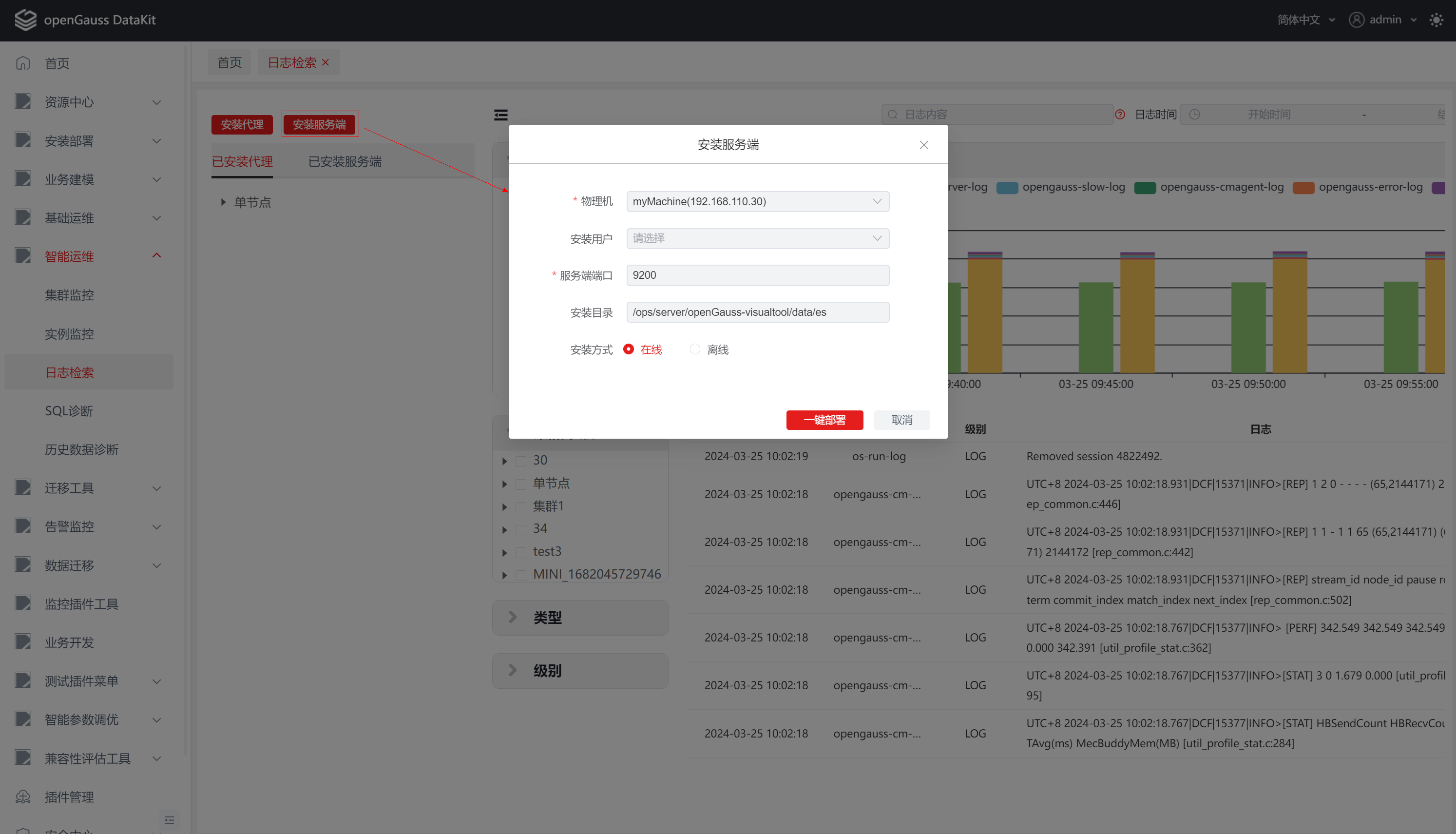This screenshot has width=1456, height=834.
Task: Click the red question mark help icon
Action: point(1120,115)
